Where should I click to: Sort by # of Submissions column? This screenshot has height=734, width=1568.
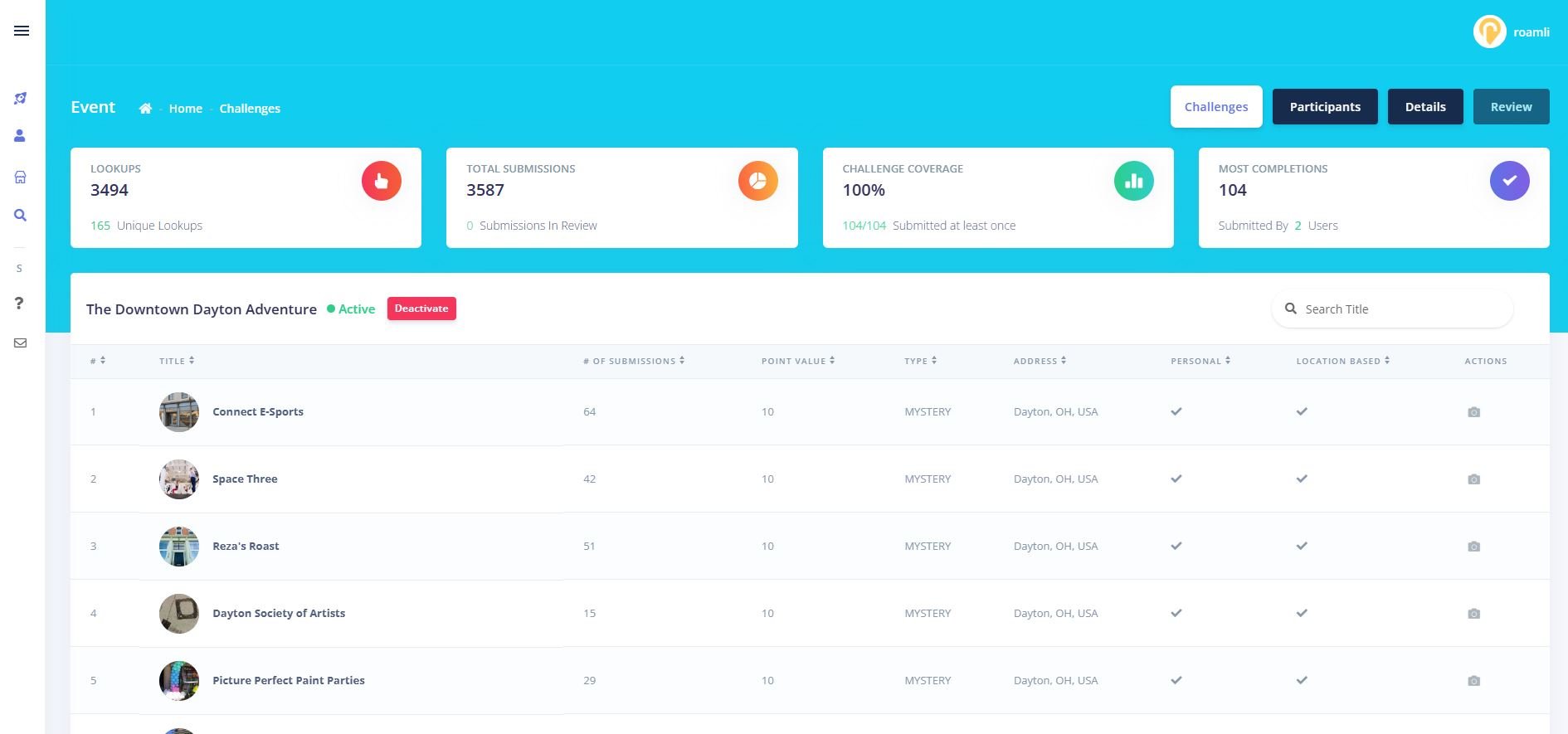pyautogui.click(x=634, y=361)
